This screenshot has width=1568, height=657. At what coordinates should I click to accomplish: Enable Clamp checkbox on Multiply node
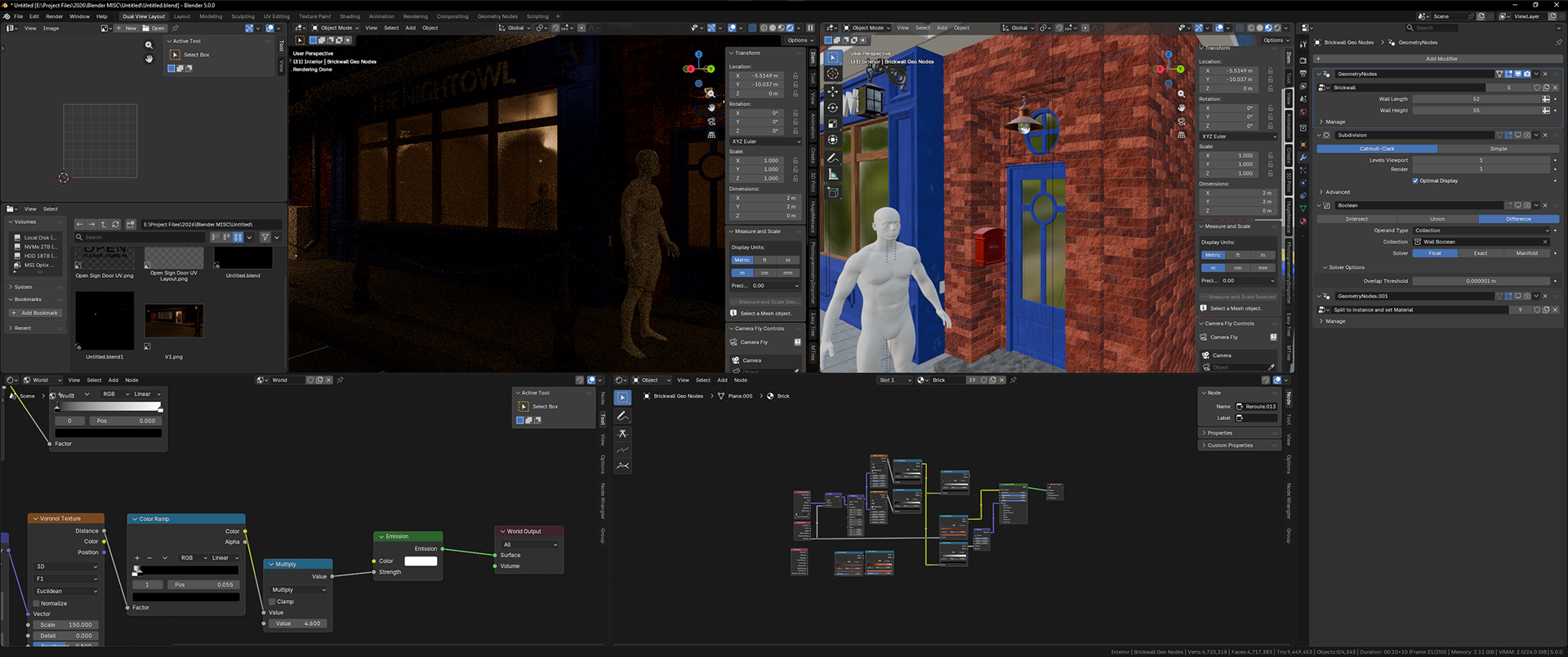(x=274, y=601)
